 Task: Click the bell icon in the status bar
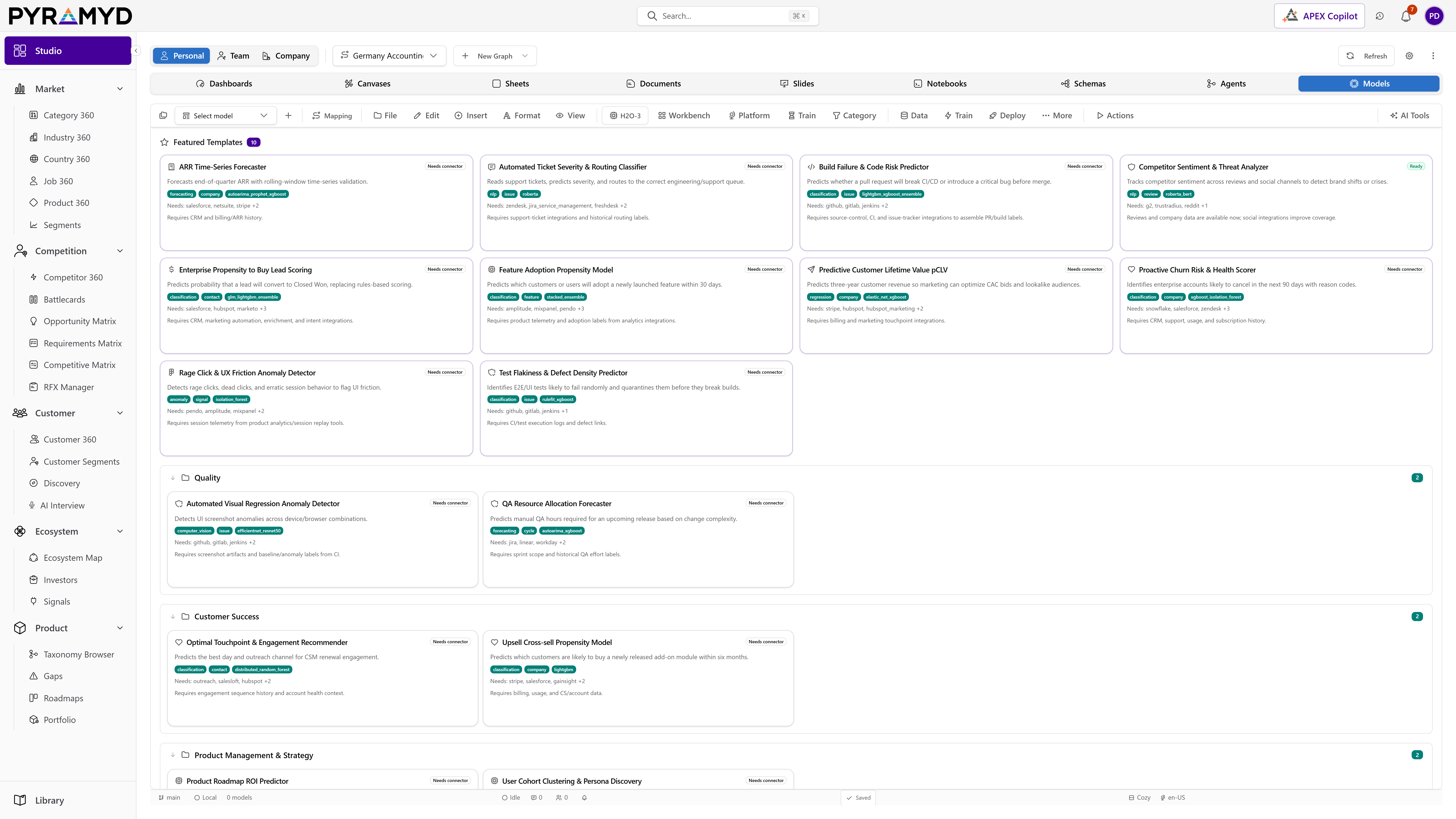(x=584, y=798)
